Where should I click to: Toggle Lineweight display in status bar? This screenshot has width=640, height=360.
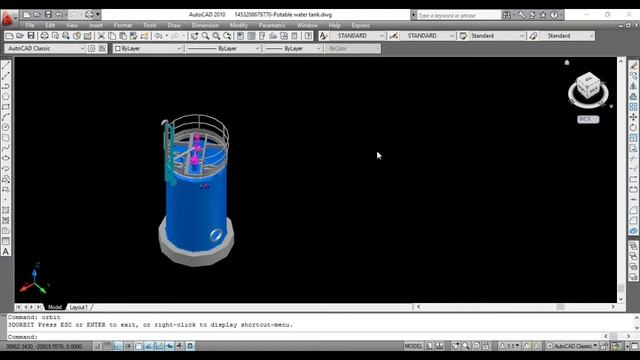(x=180, y=346)
